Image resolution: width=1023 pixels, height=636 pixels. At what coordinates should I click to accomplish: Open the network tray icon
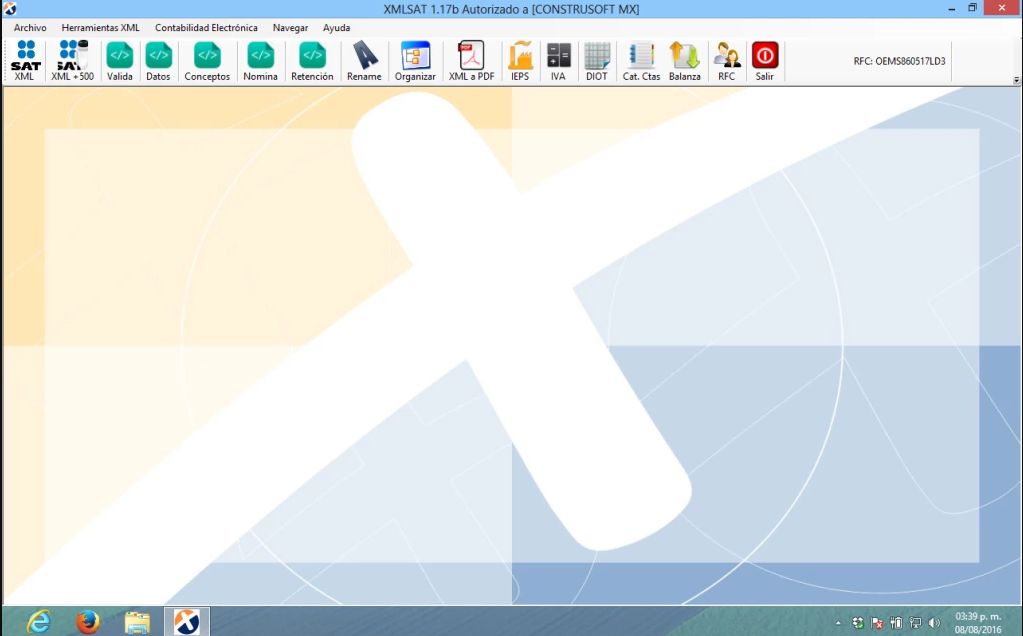click(915, 623)
